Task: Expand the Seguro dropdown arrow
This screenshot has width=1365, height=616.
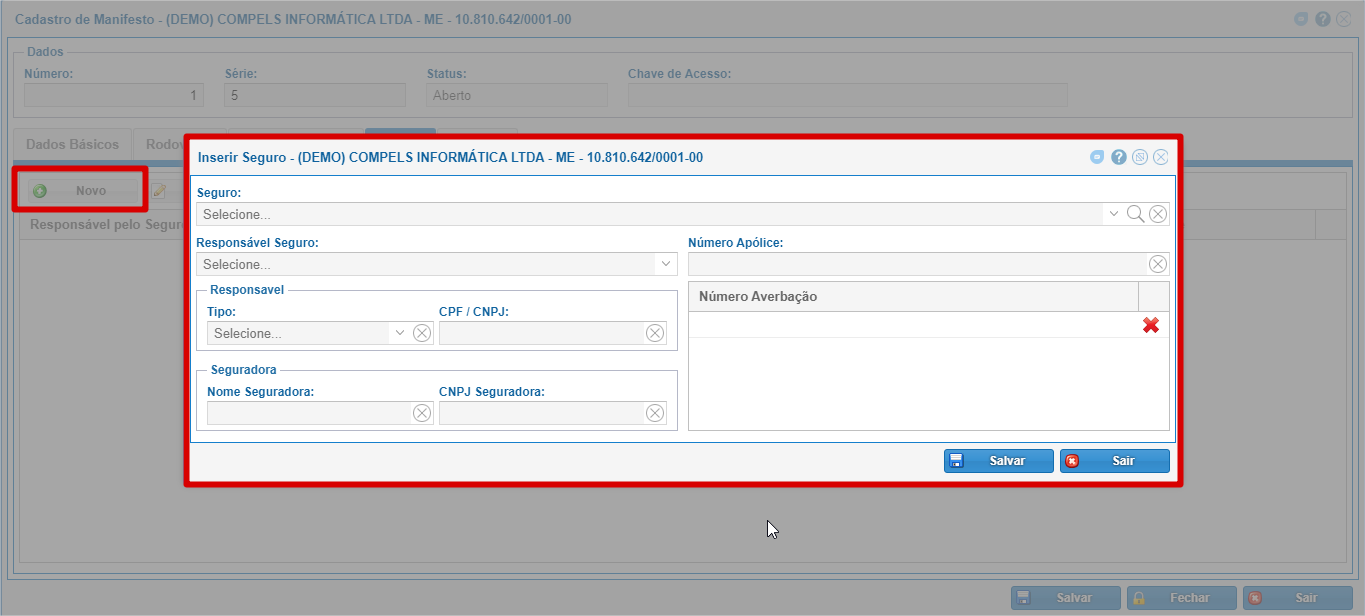Action: click(x=1113, y=214)
